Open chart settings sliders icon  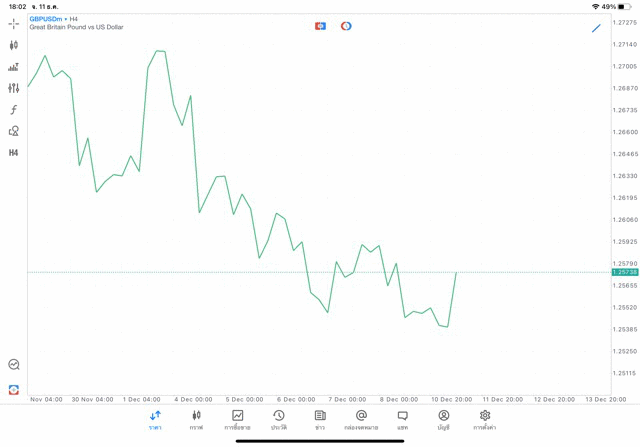pos(13,88)
